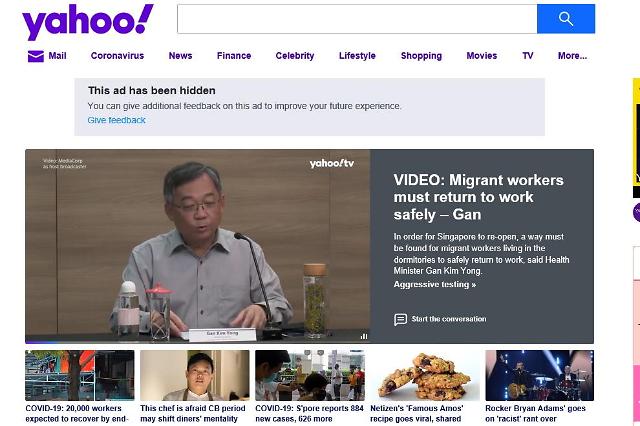This screenshot has height=426, width=640.
Task: Click 'This ad has been hidden' heading
Action: point(152,90)
